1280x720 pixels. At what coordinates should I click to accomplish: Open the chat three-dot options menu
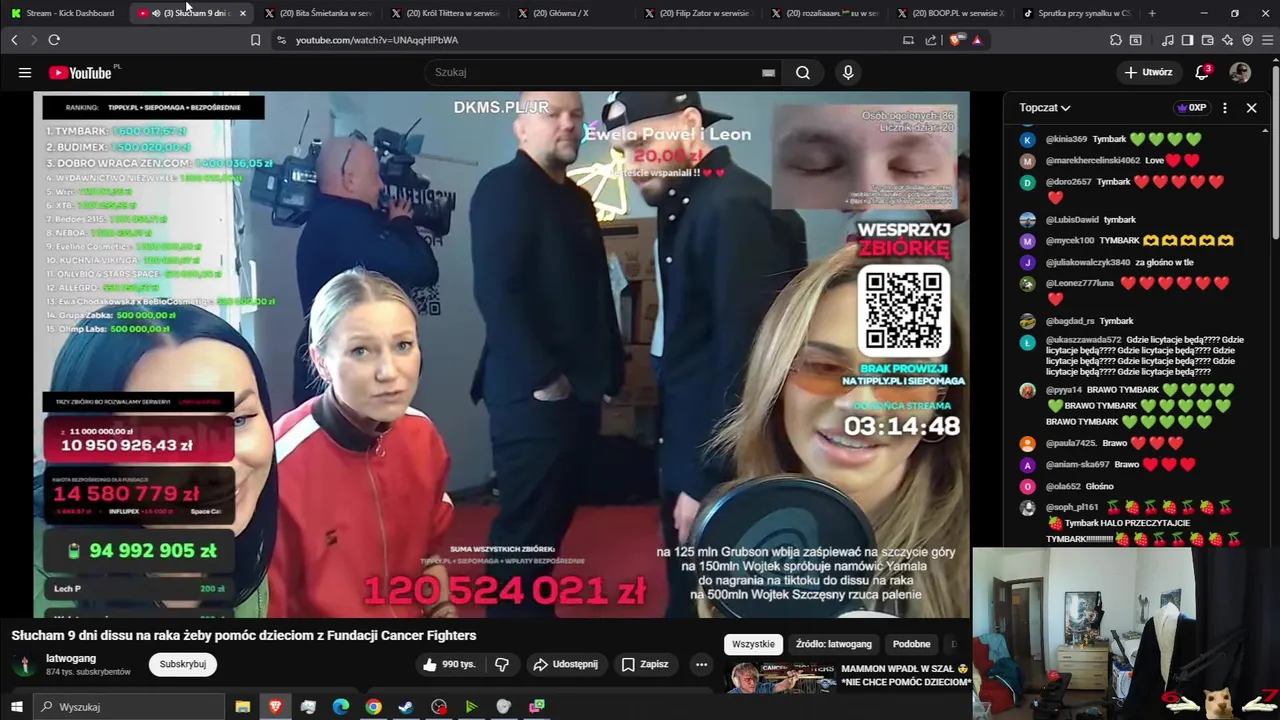click(x=1225, y=107)
